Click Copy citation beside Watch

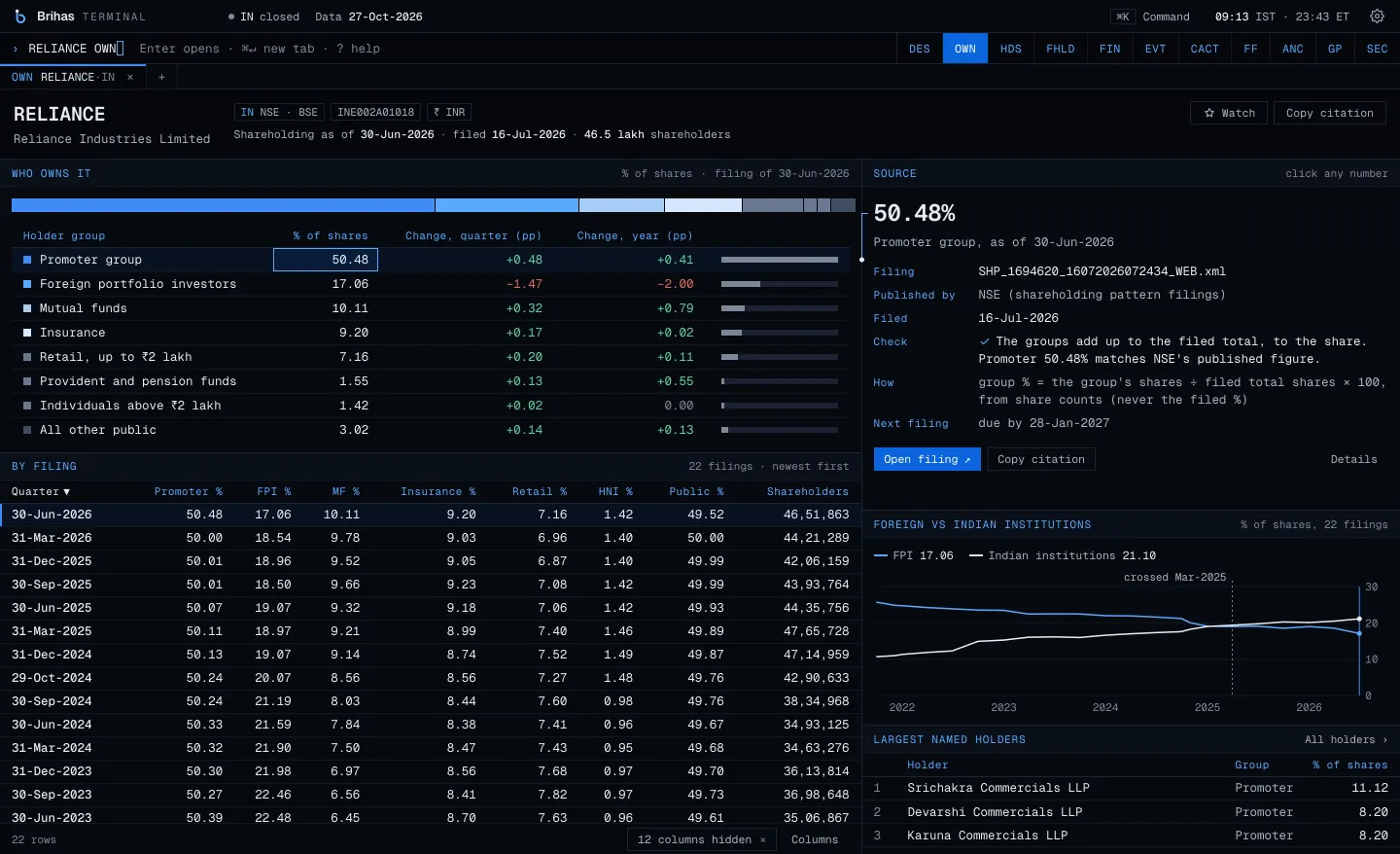(1329, 113)
